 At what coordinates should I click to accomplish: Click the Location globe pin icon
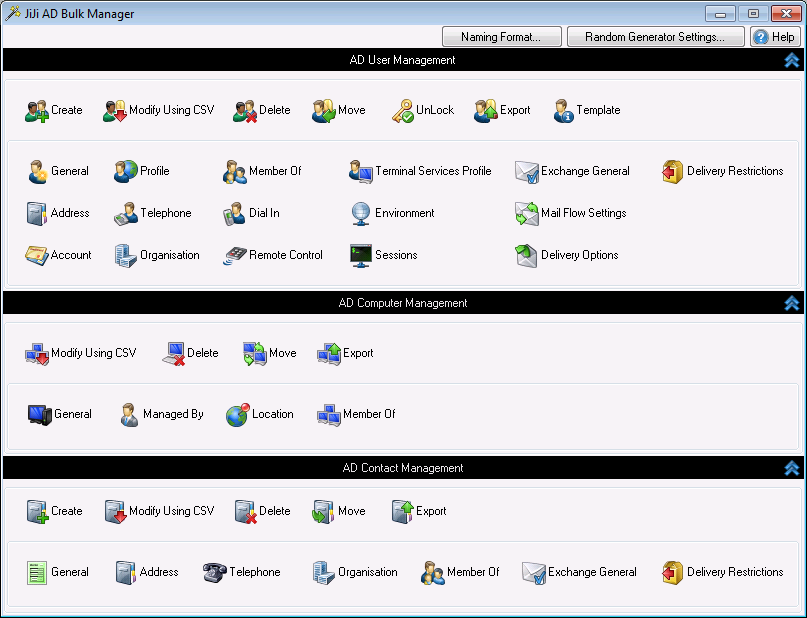coord(237,415)
